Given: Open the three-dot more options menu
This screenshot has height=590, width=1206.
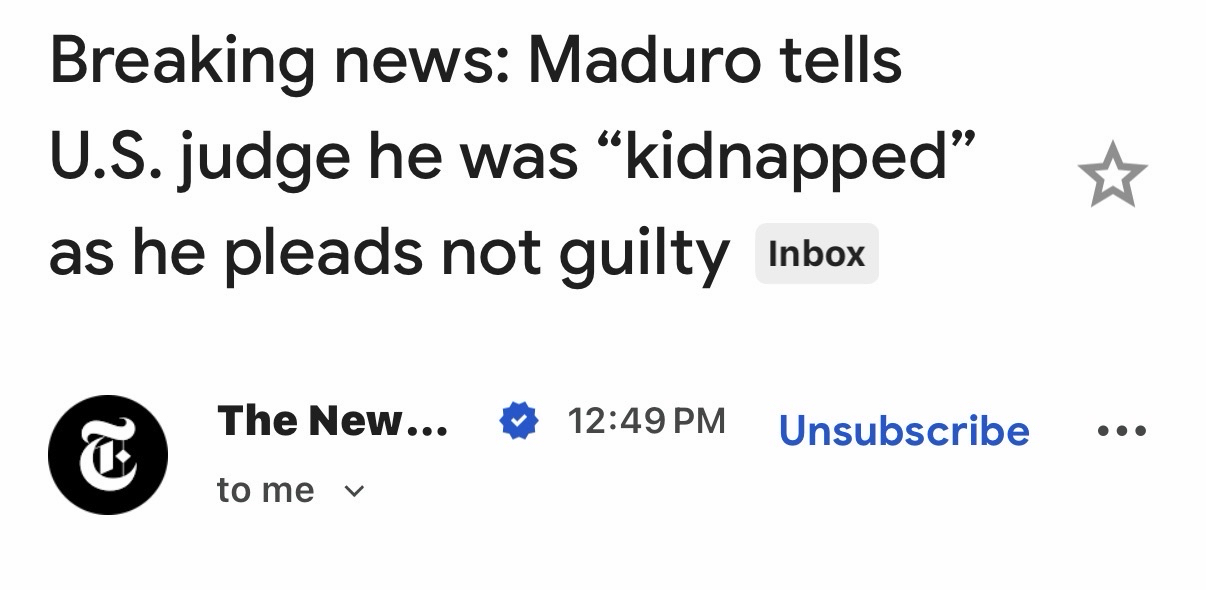Looking at the screenshot, I should 1122,432.
